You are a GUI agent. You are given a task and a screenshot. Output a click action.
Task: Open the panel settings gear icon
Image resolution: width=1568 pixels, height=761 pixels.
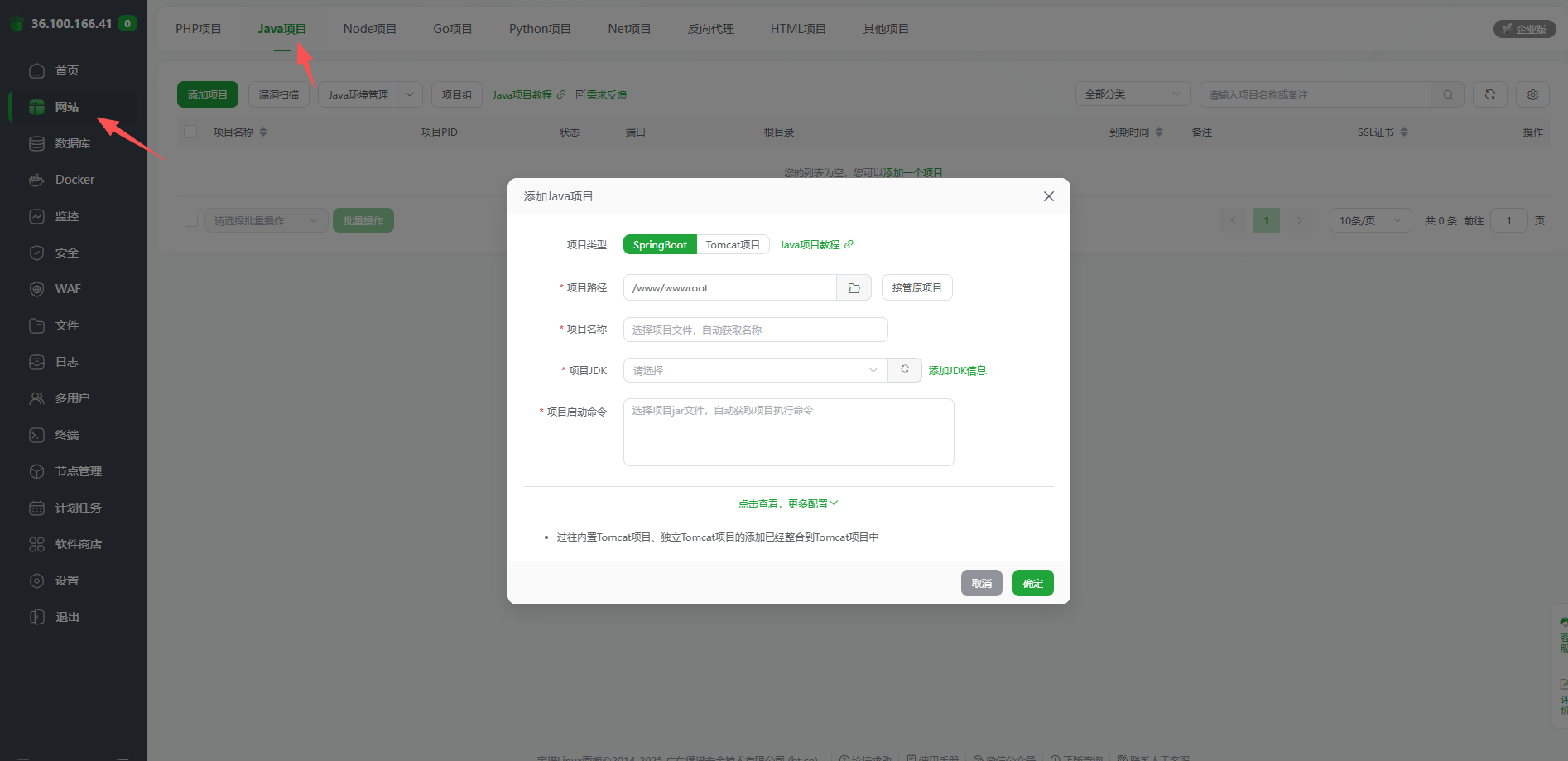[1532, 94]
